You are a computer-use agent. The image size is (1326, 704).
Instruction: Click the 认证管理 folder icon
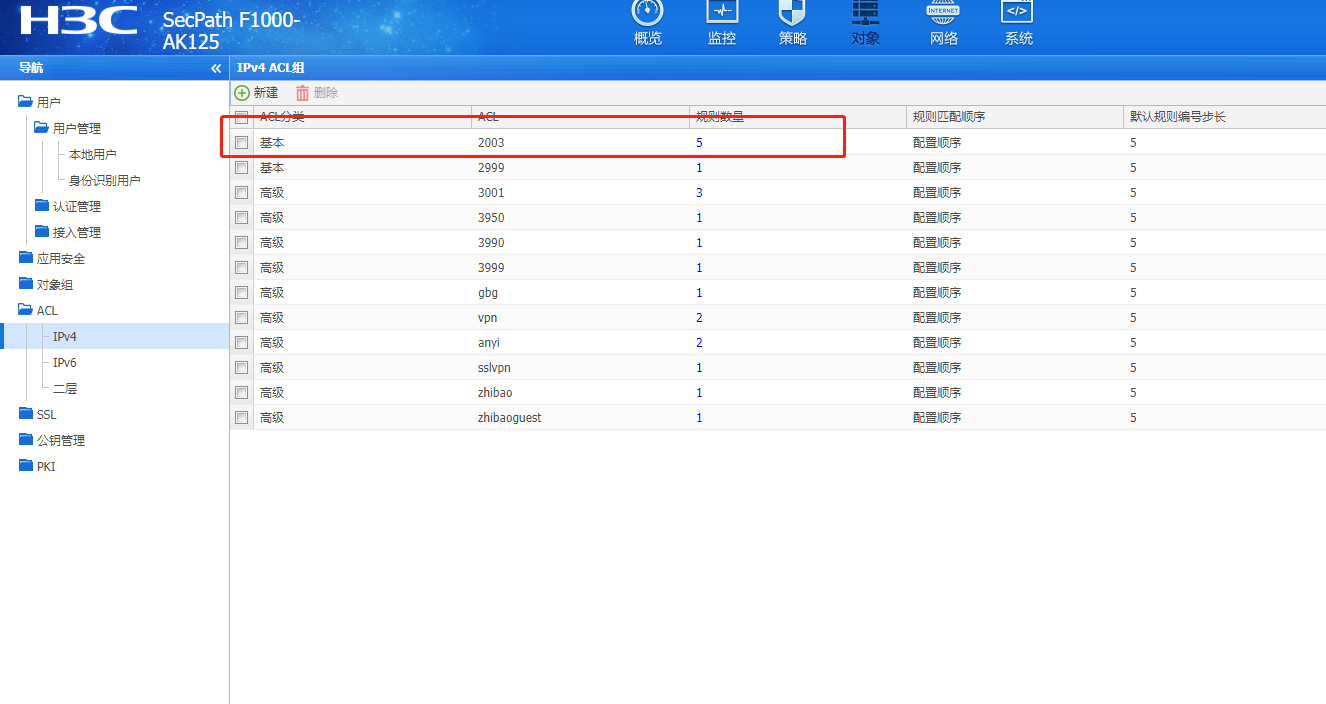click(41, 205)
